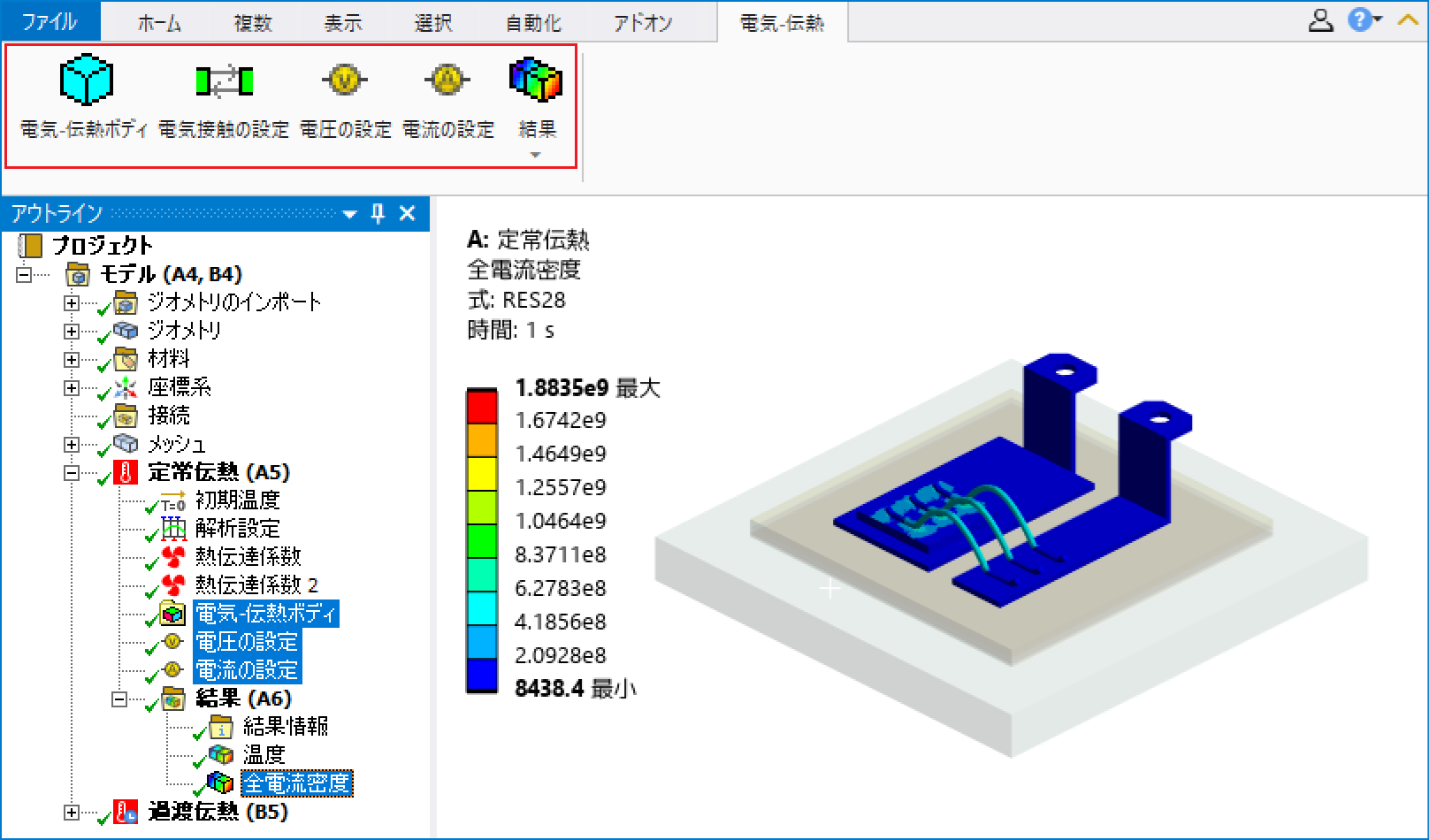Select the 電流の設定 tree item
Image resolution: width=1429 pixels, height=840 pixels.
[x=247, y=670]
